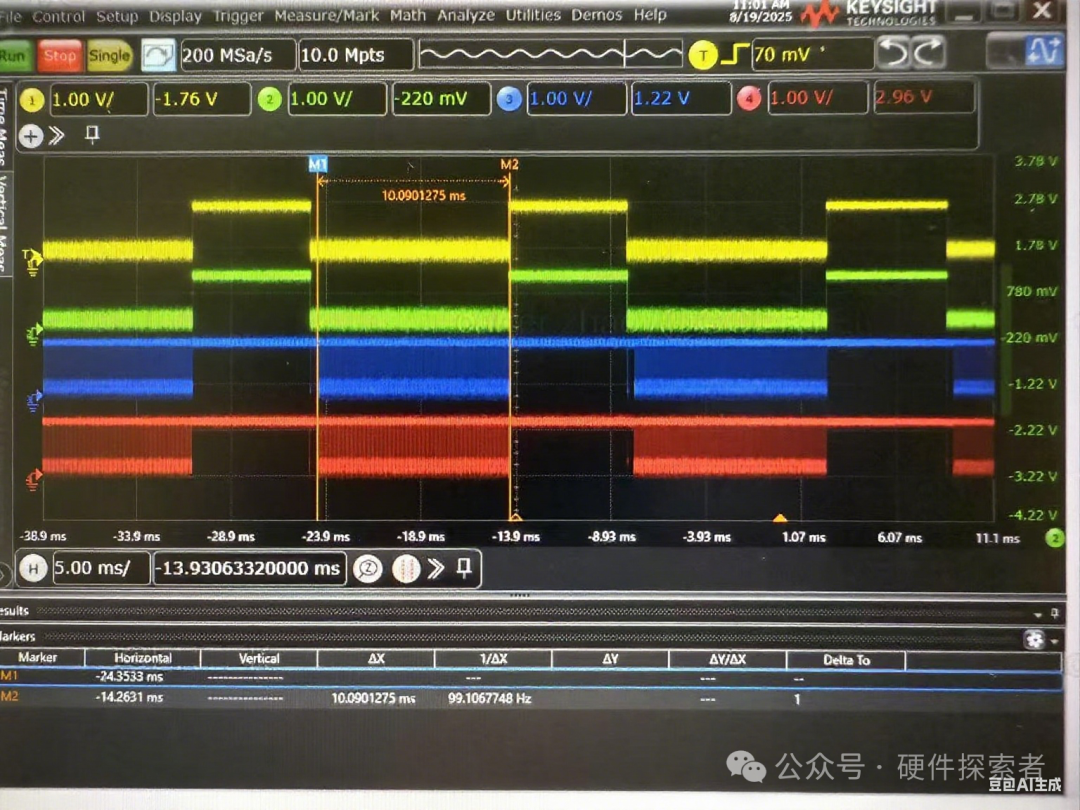Click channel 4 ground reference indicator

34,479
